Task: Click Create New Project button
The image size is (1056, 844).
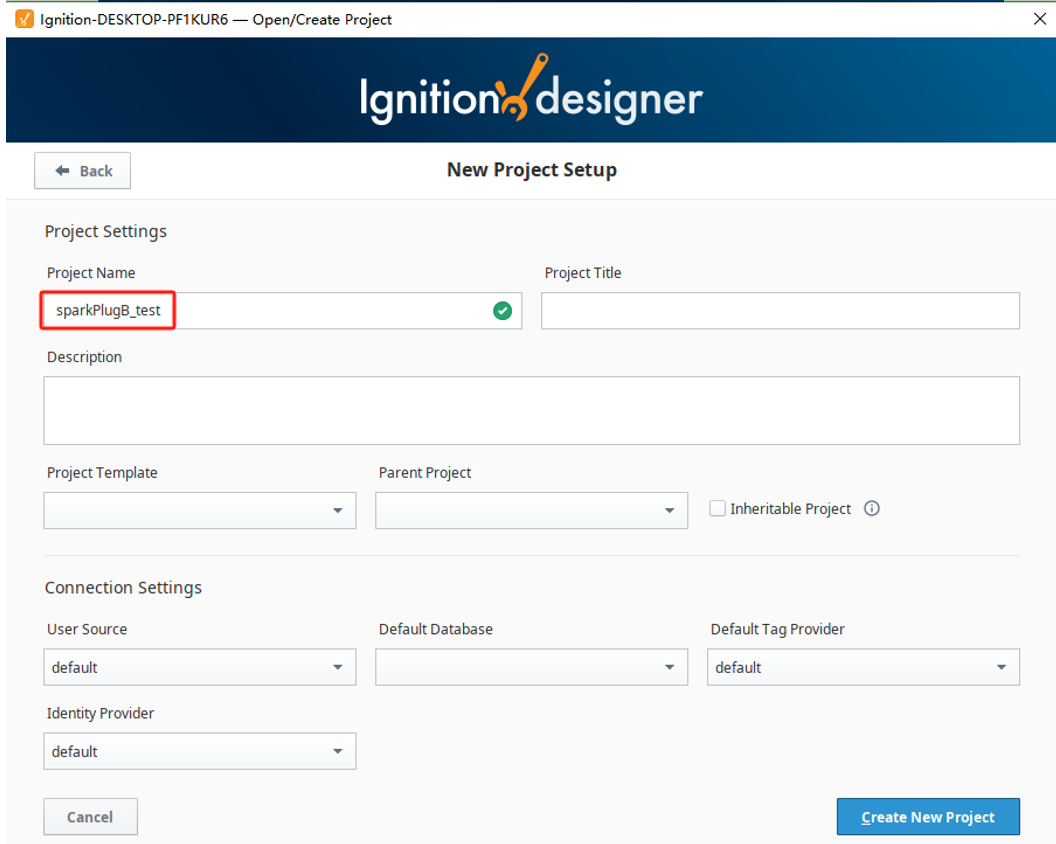Action: (928, 817)
